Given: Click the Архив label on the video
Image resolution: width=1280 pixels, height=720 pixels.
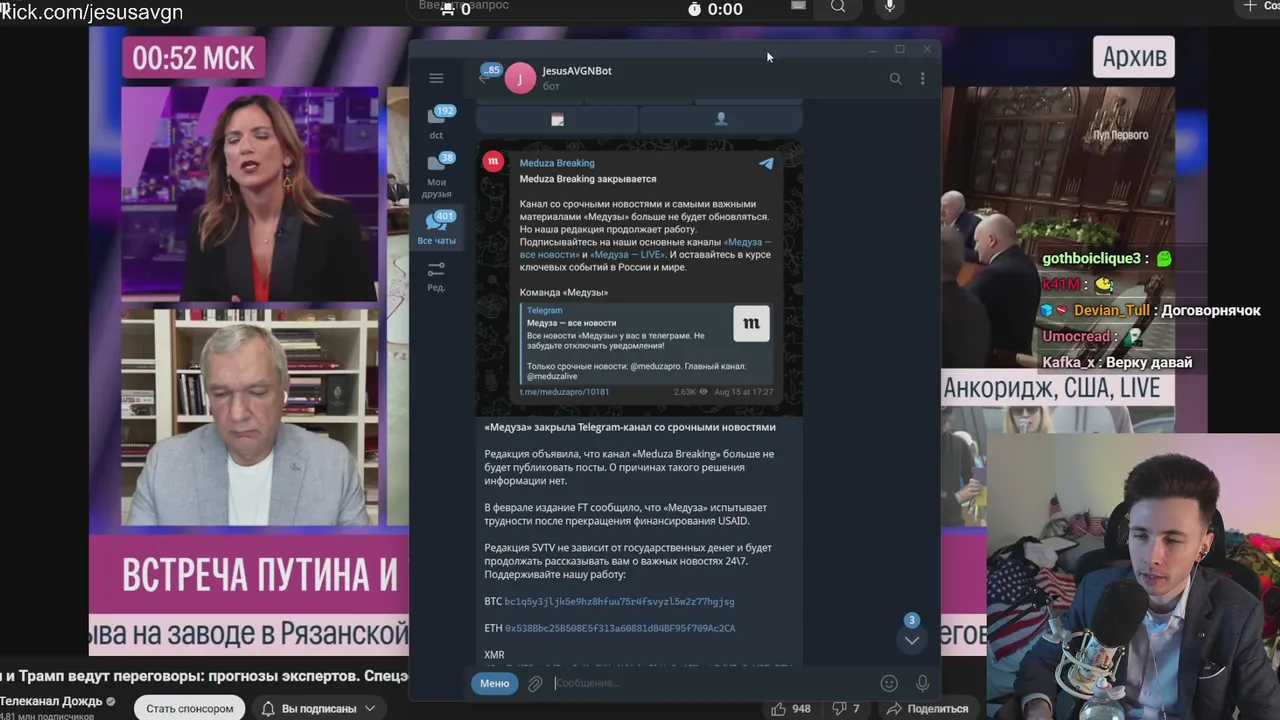Looking at the screenshot, I should tap(1134, 57).
